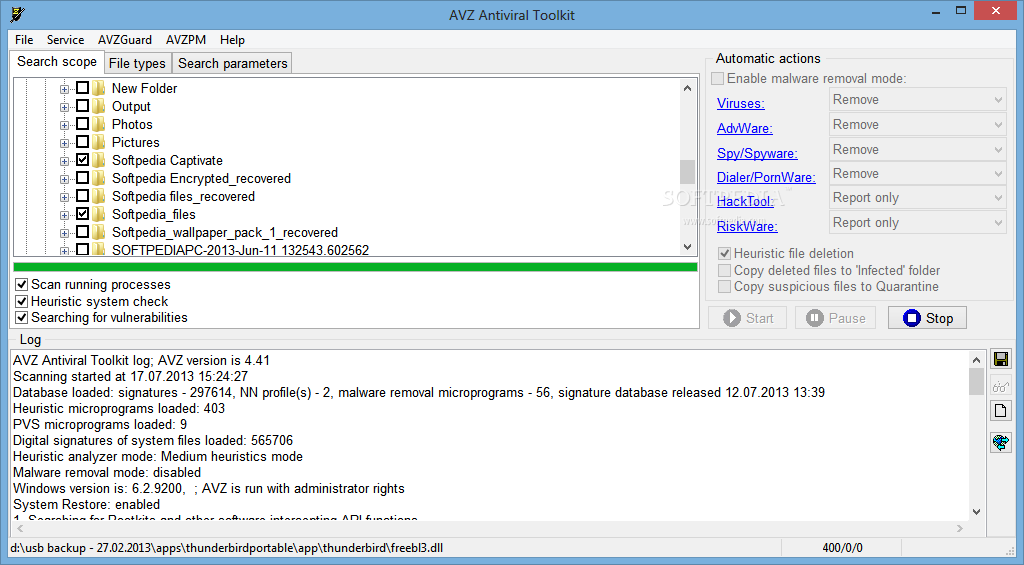The width and height of the screenshot is (1024, 565).
Task: Toggle Scan running processes checkbox
Action: pyautogui.click(x=22, y=285)
